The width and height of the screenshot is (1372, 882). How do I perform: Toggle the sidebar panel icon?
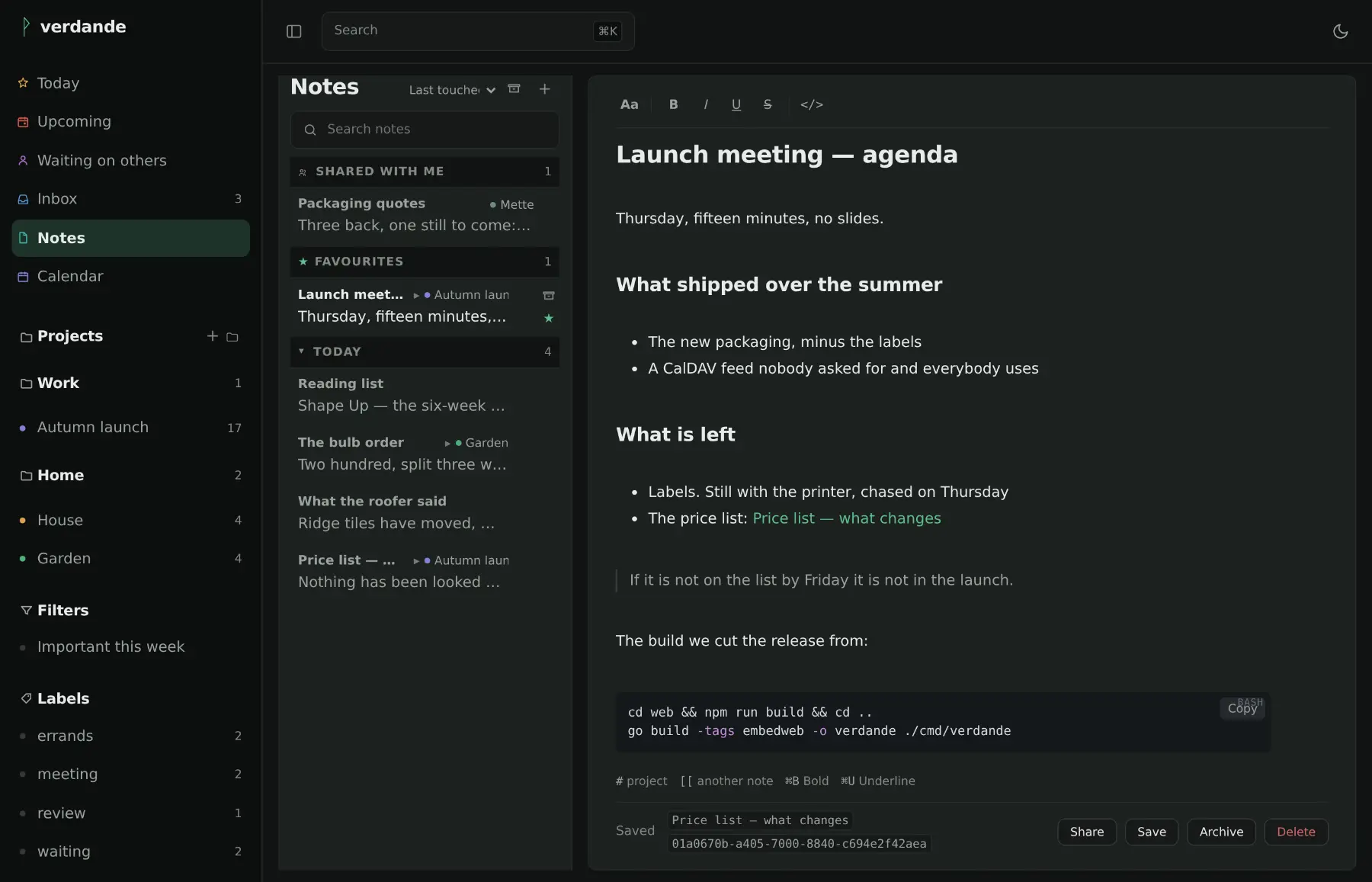coord(293,31)
